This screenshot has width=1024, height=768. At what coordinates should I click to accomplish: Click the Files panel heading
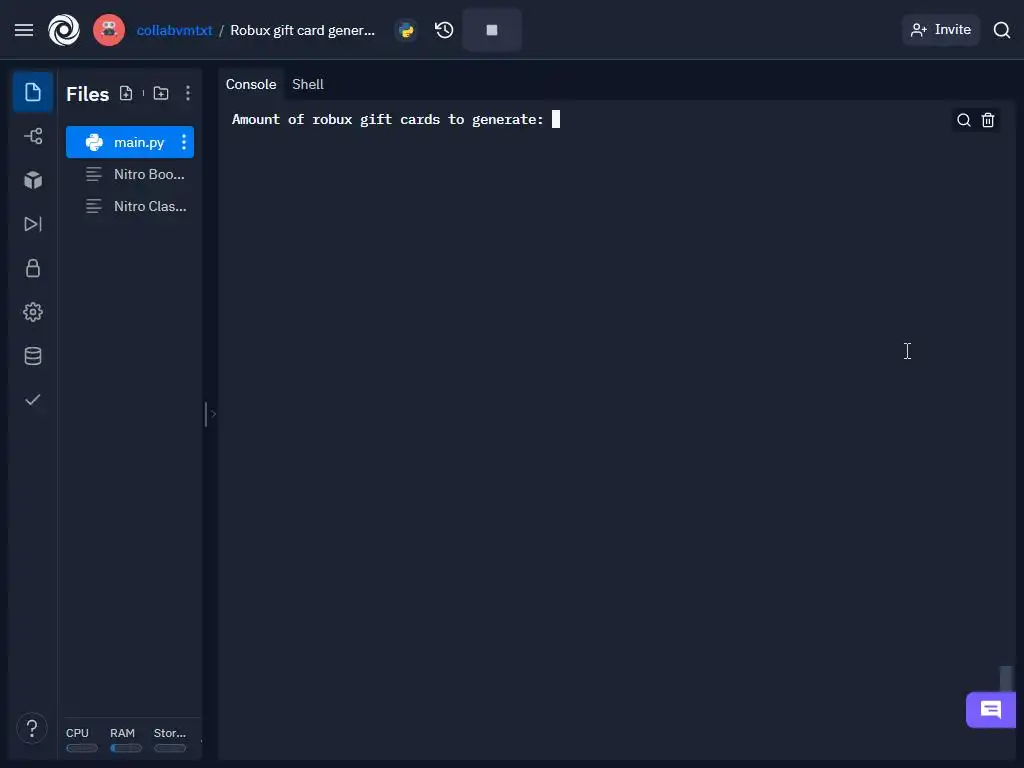pos(88,94)
